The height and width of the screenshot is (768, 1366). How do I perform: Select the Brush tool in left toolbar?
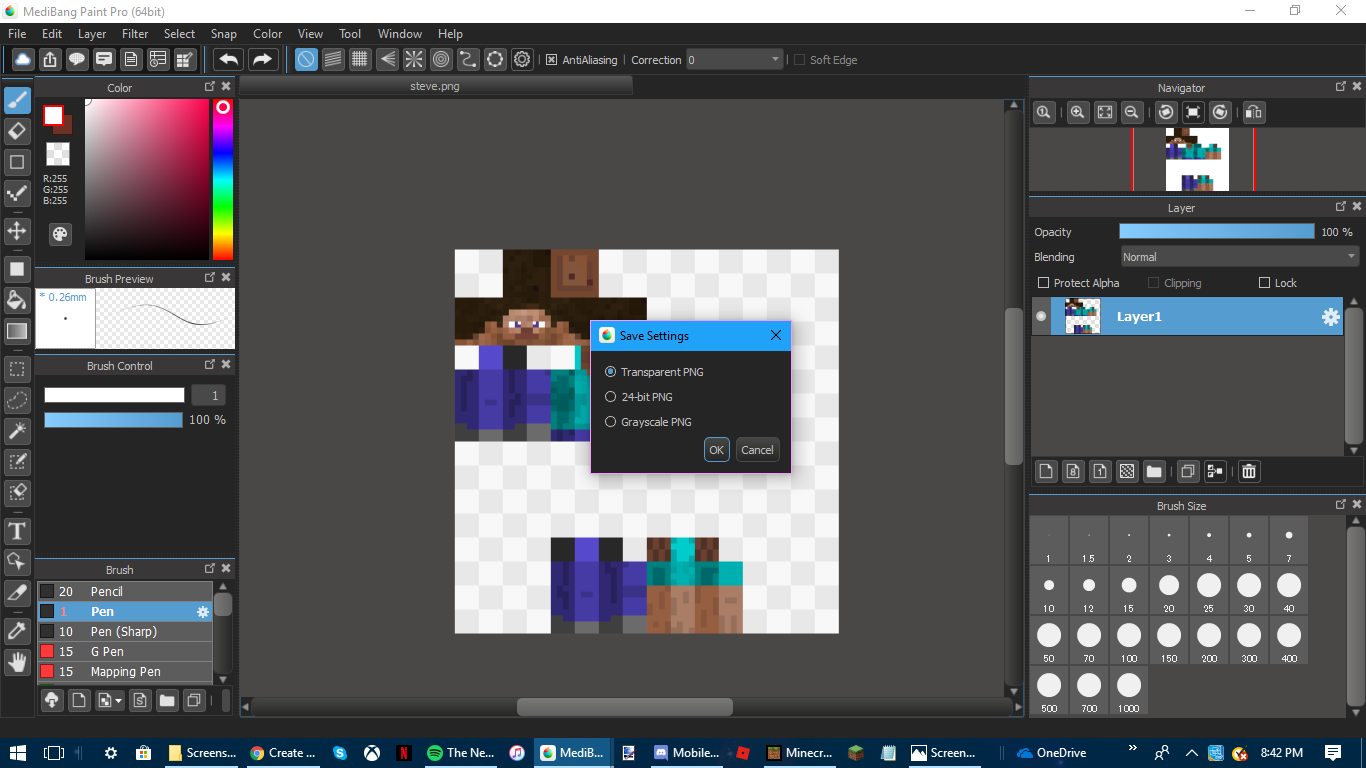pos(17,100)
